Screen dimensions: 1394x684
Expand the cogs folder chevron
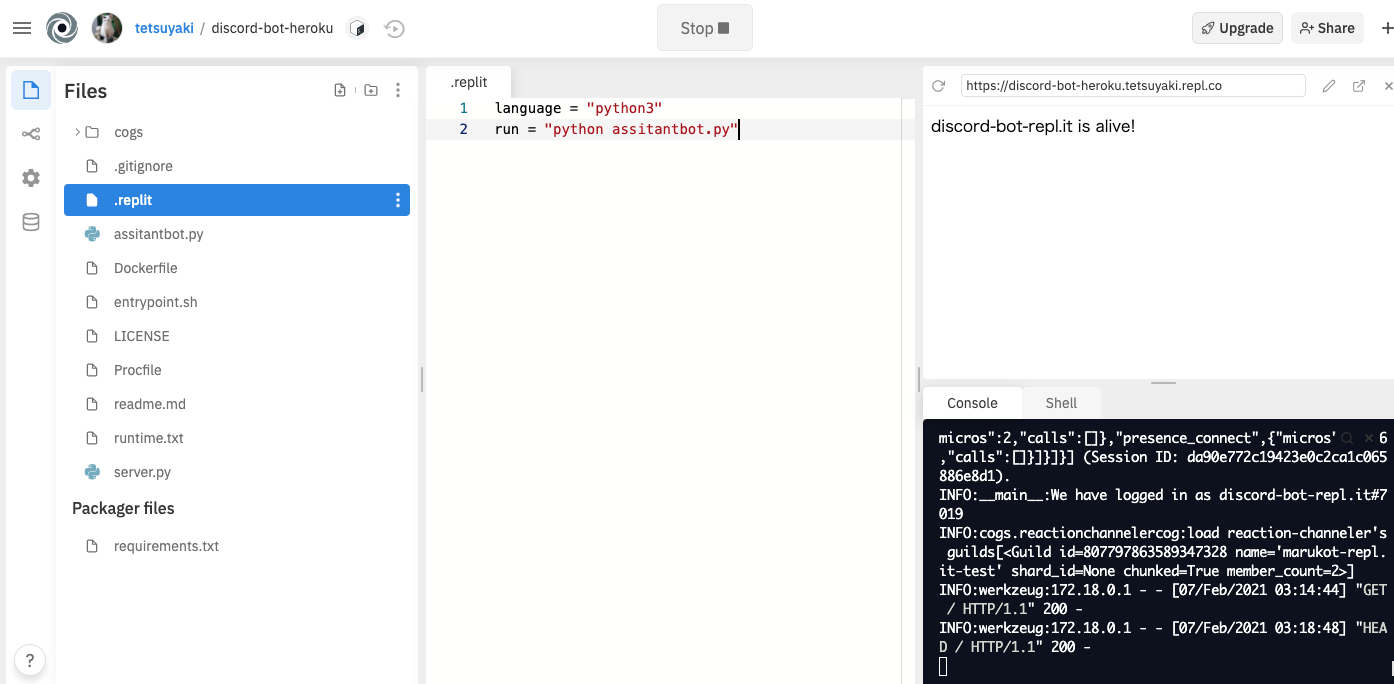(77, 132)
